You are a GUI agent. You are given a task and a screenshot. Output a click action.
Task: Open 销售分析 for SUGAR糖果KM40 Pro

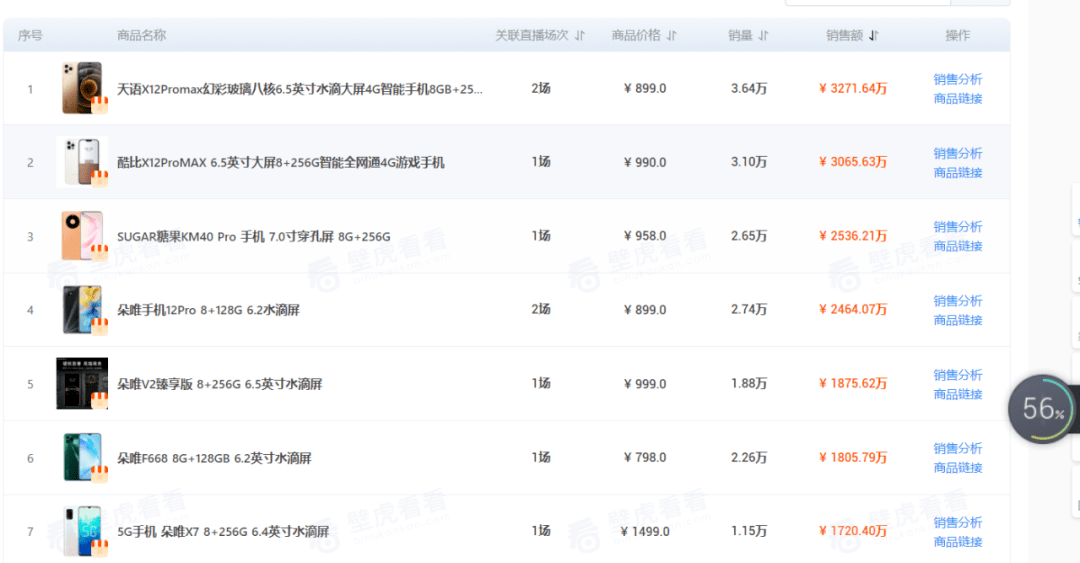(x=957, y=227)
